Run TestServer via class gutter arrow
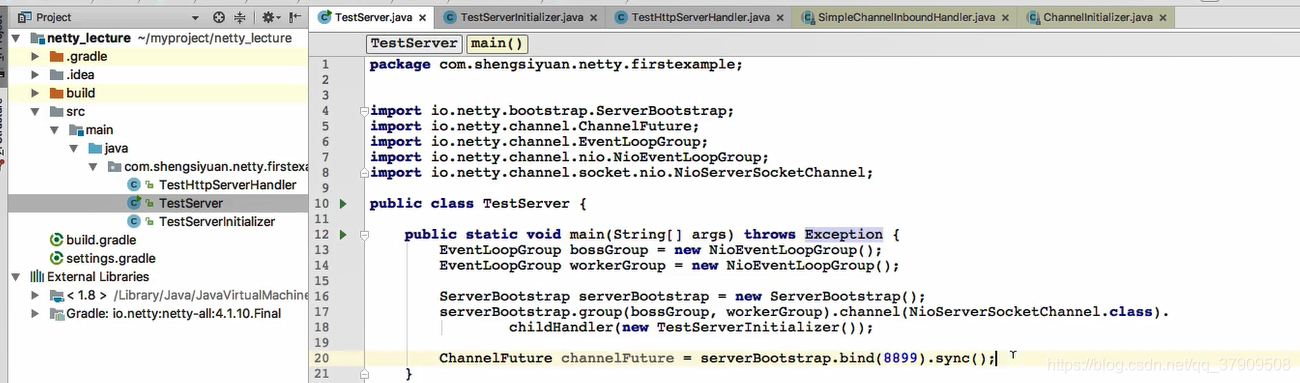This screenshot has height=383, width=1300. pyautogui.click(x=343, y=204)
